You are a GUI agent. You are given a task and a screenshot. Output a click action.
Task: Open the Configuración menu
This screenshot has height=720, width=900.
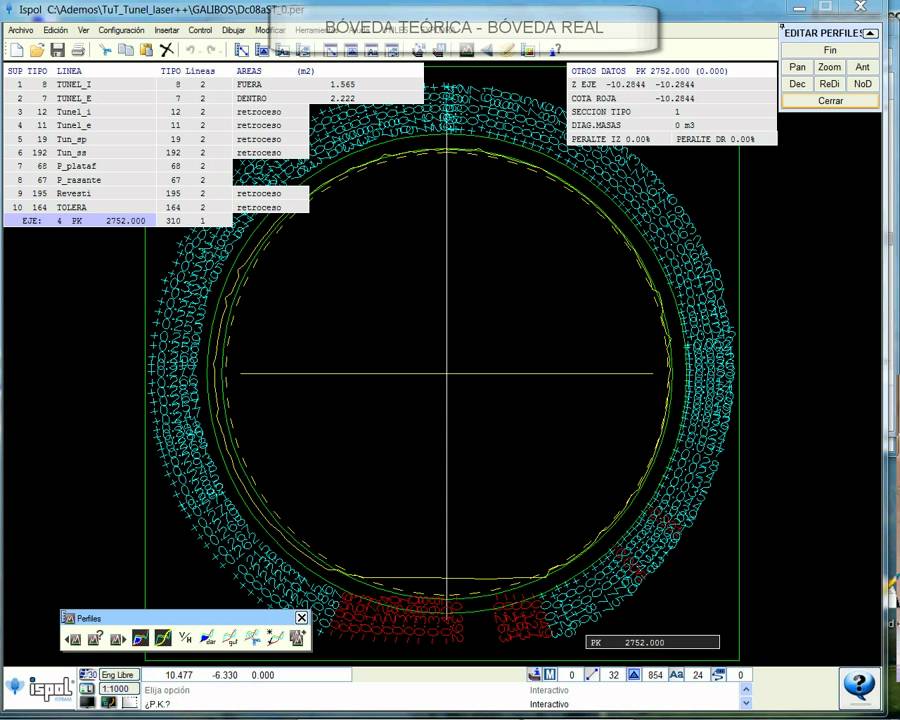[121, 30]
